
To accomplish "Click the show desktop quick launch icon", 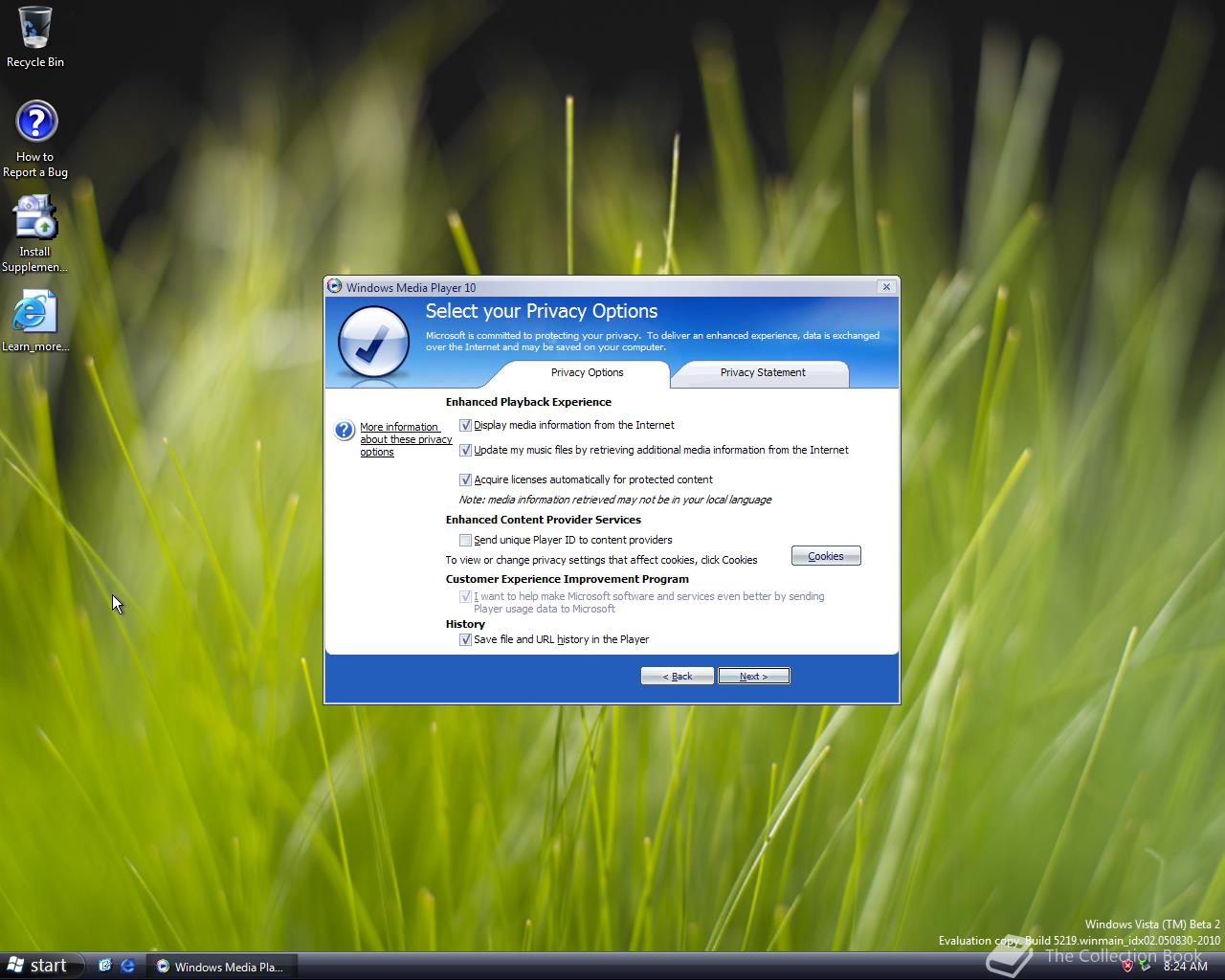I will click(x=105, y=966).
